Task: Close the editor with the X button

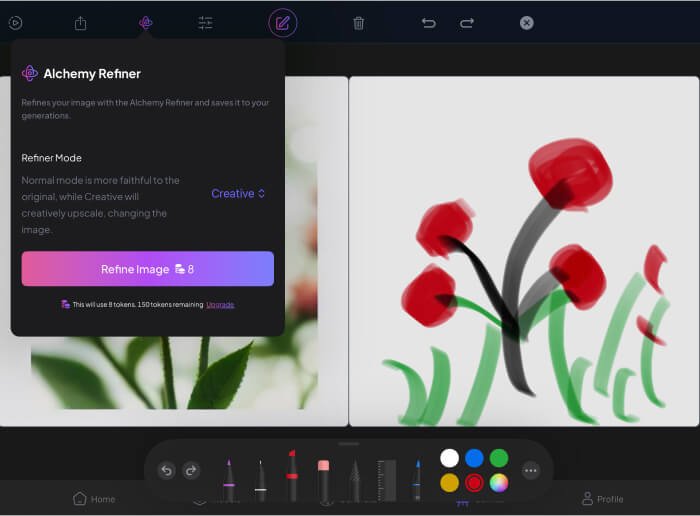Action: (527, 23)
